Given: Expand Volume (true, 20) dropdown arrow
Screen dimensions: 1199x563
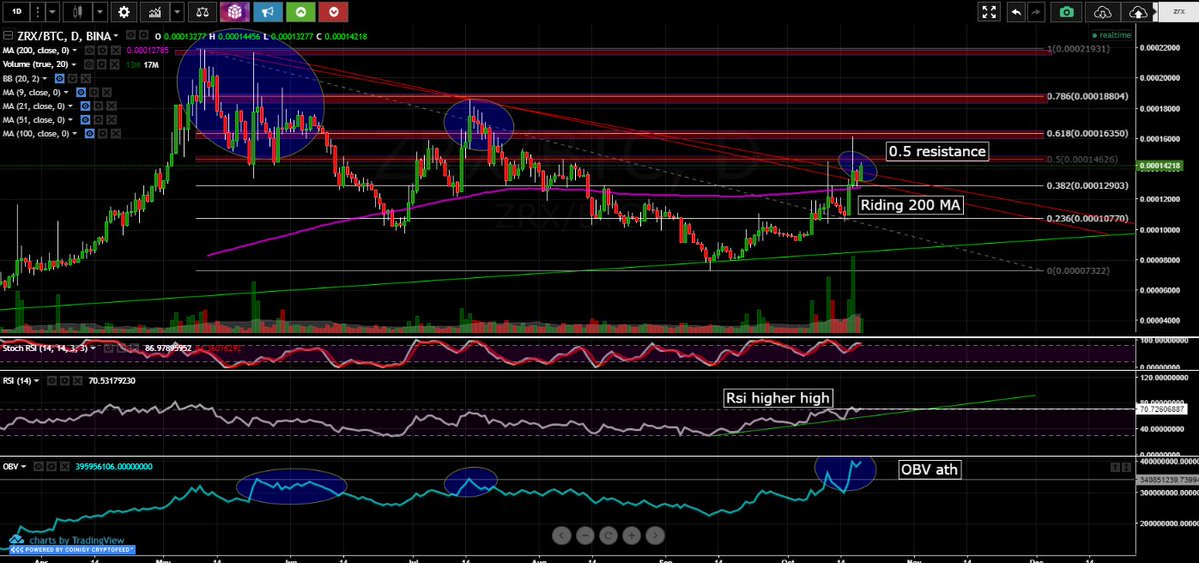Looking at the screenshot, I should (x=73, y=64).
